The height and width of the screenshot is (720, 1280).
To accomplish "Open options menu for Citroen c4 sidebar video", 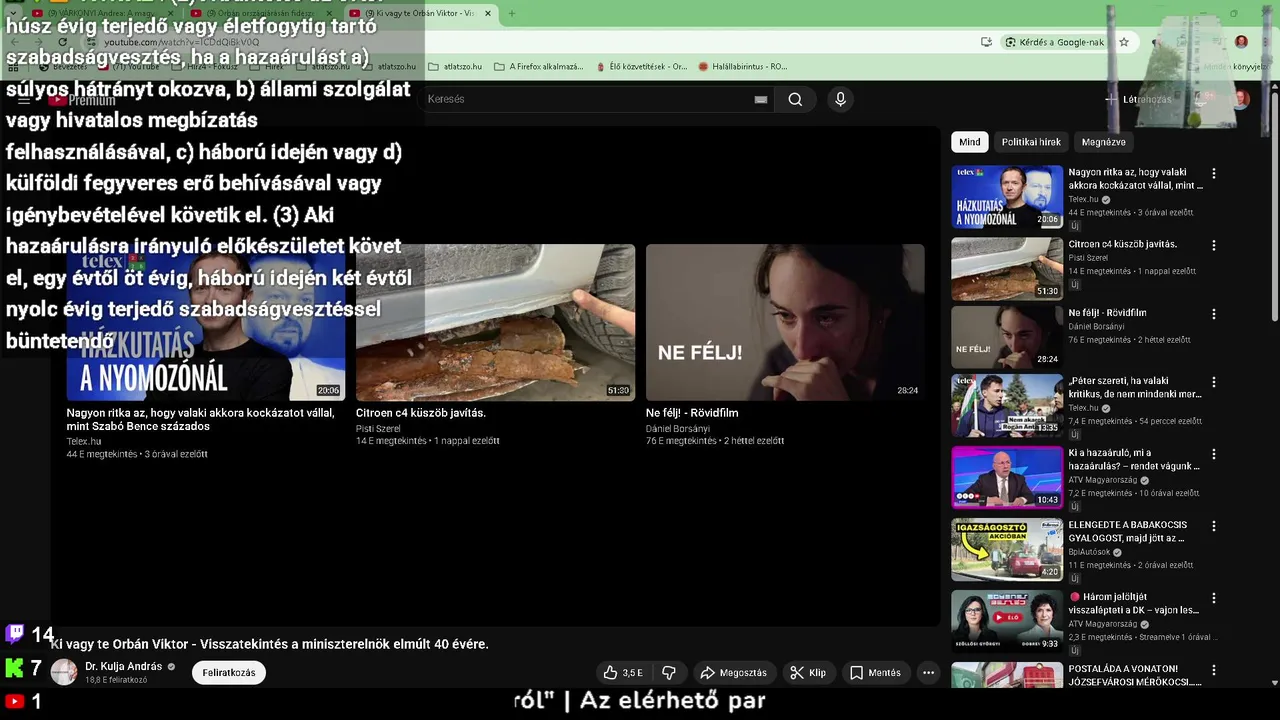I will (1214, 245).
